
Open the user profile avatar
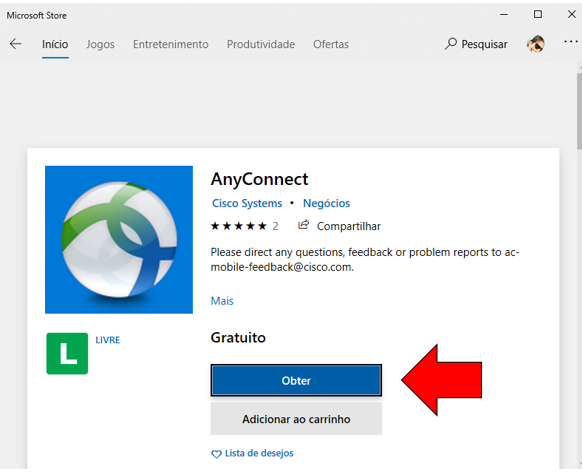(536, 44)
